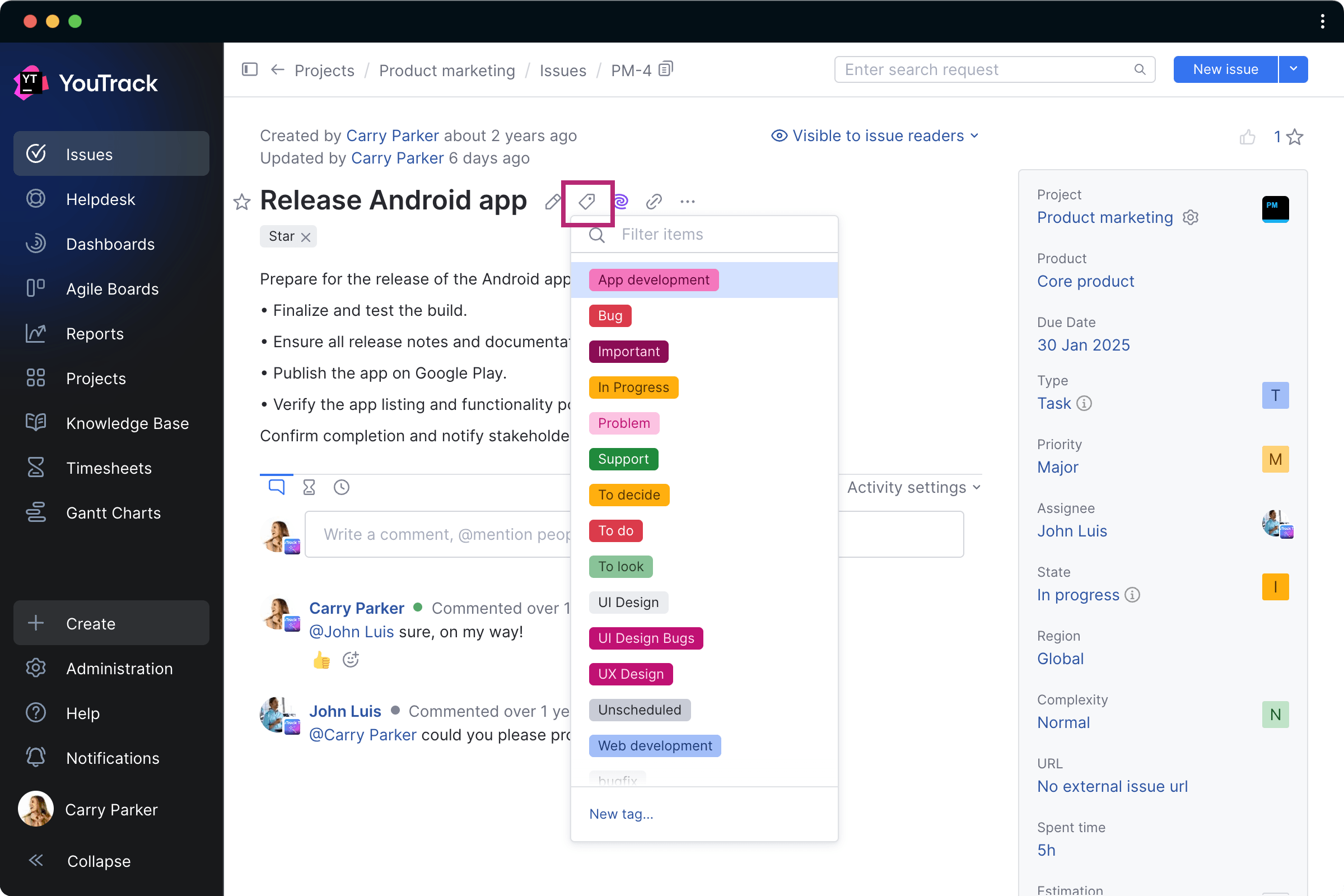Click the Filter items search field
1344x896 pixels.
tap(708, 234)
